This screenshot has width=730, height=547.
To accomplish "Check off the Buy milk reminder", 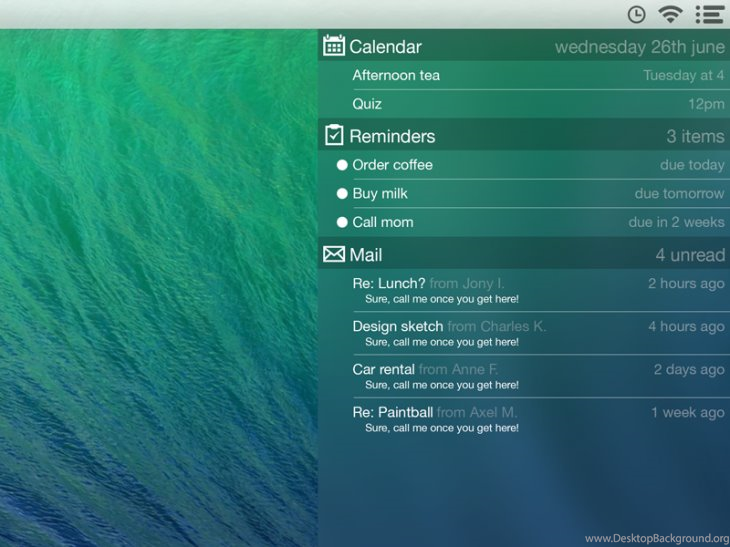I will click(x=342, y=194).
